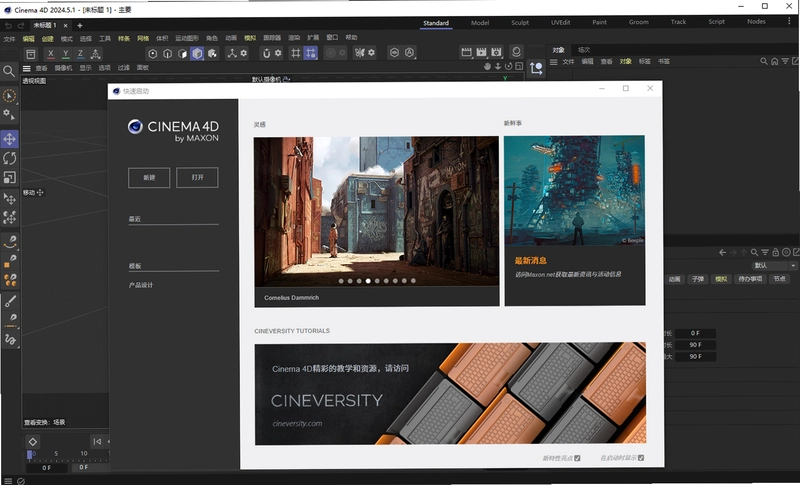Click the render to picture viewer icon
The width and height of the screenshot is (800, 485).
(481, 52)
